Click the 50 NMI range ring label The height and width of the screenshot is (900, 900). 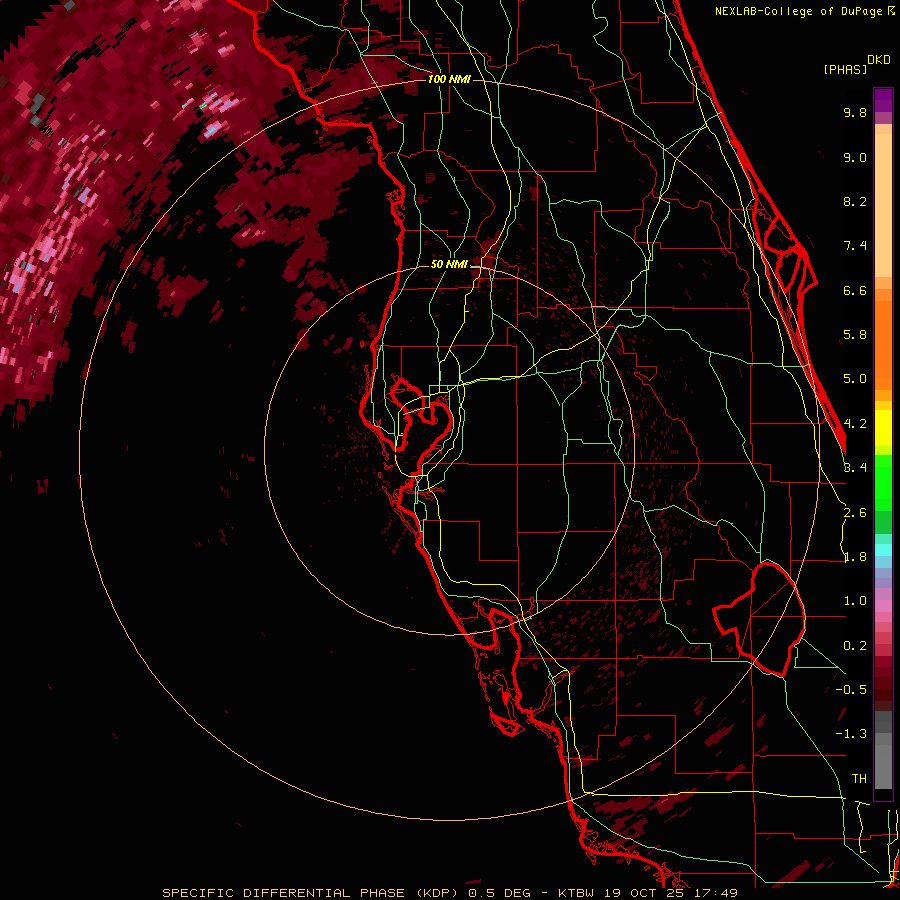pyautogui.click(x=449, y=264)
